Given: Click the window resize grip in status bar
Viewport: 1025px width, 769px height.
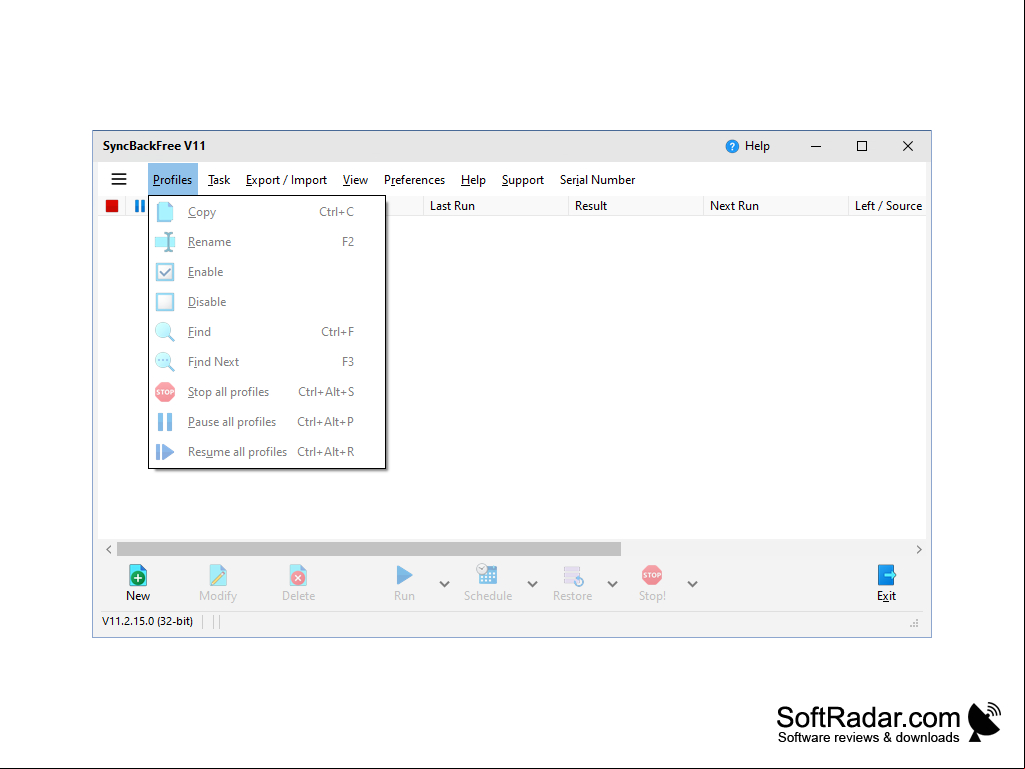Looking at the screenshot, I should (x=915, y=624).
